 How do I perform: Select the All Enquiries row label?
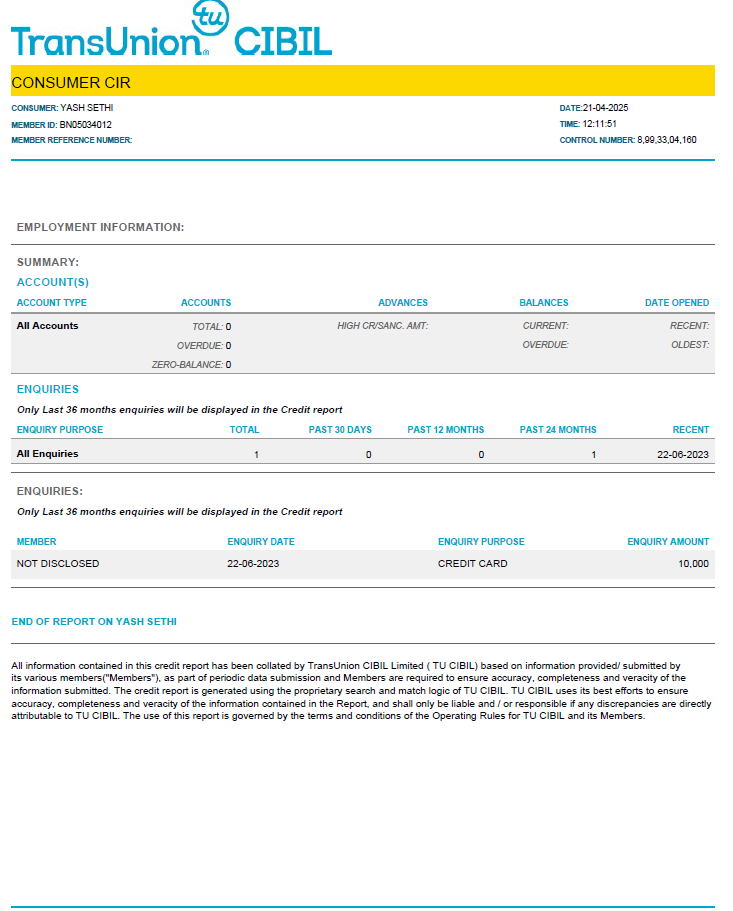(x=47, y=454)
